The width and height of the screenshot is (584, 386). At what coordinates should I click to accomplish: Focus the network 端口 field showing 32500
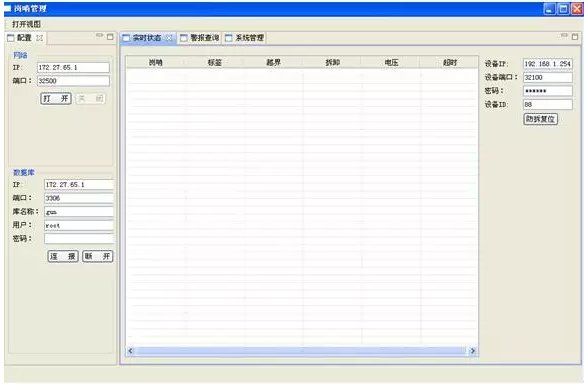click(x=73, y=81)
